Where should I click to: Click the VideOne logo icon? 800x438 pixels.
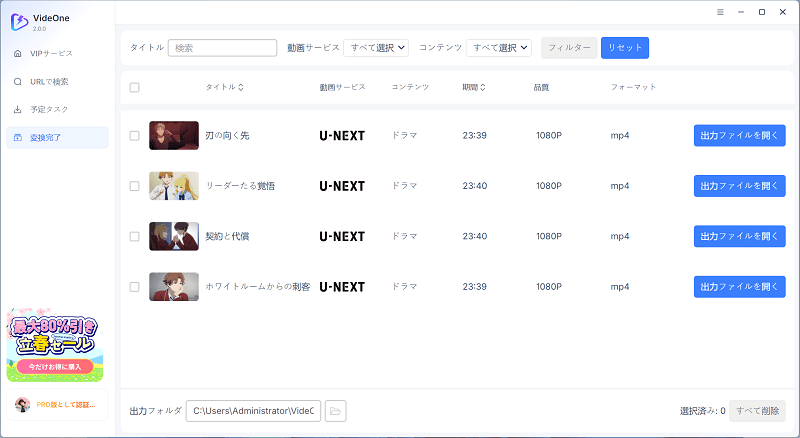(19, 22)
